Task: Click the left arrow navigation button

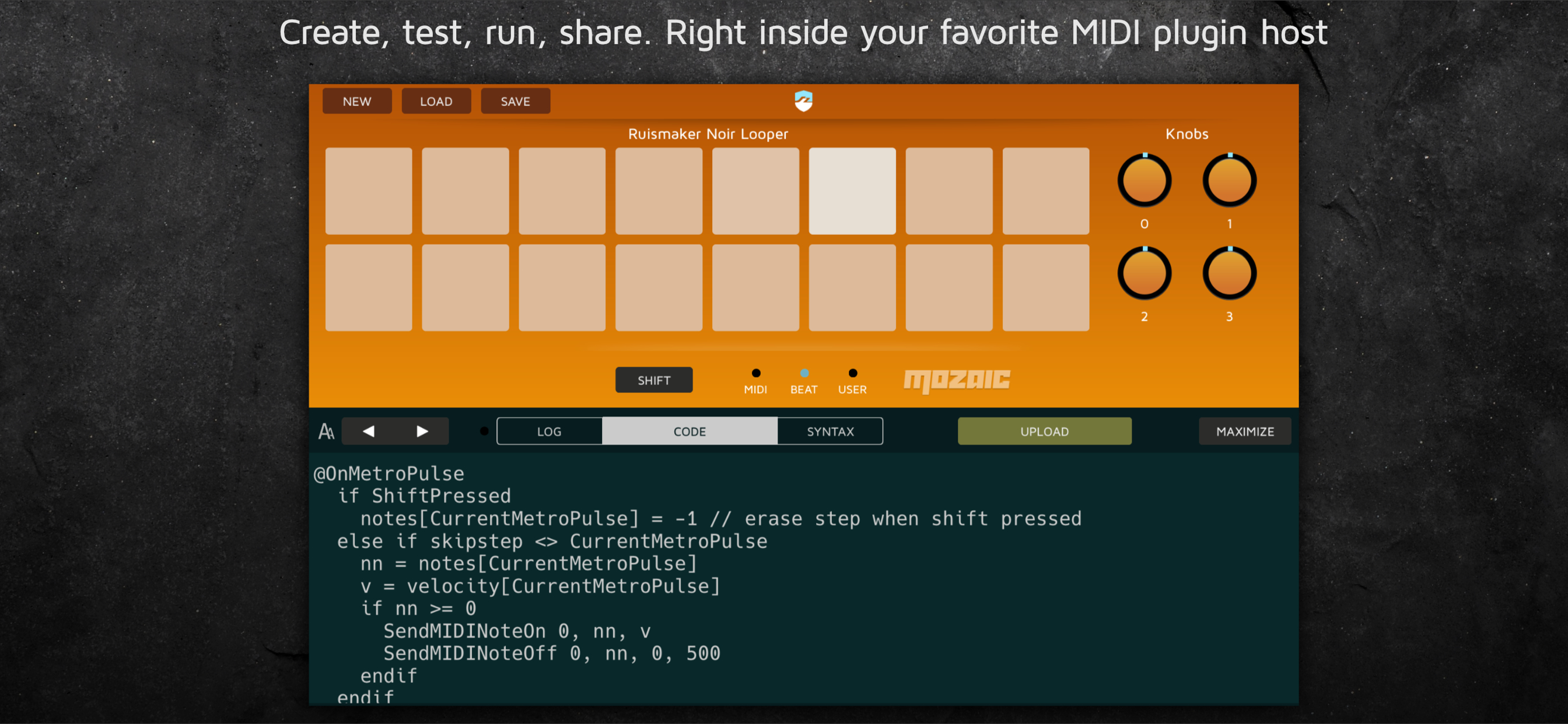Action: (368, 431)
